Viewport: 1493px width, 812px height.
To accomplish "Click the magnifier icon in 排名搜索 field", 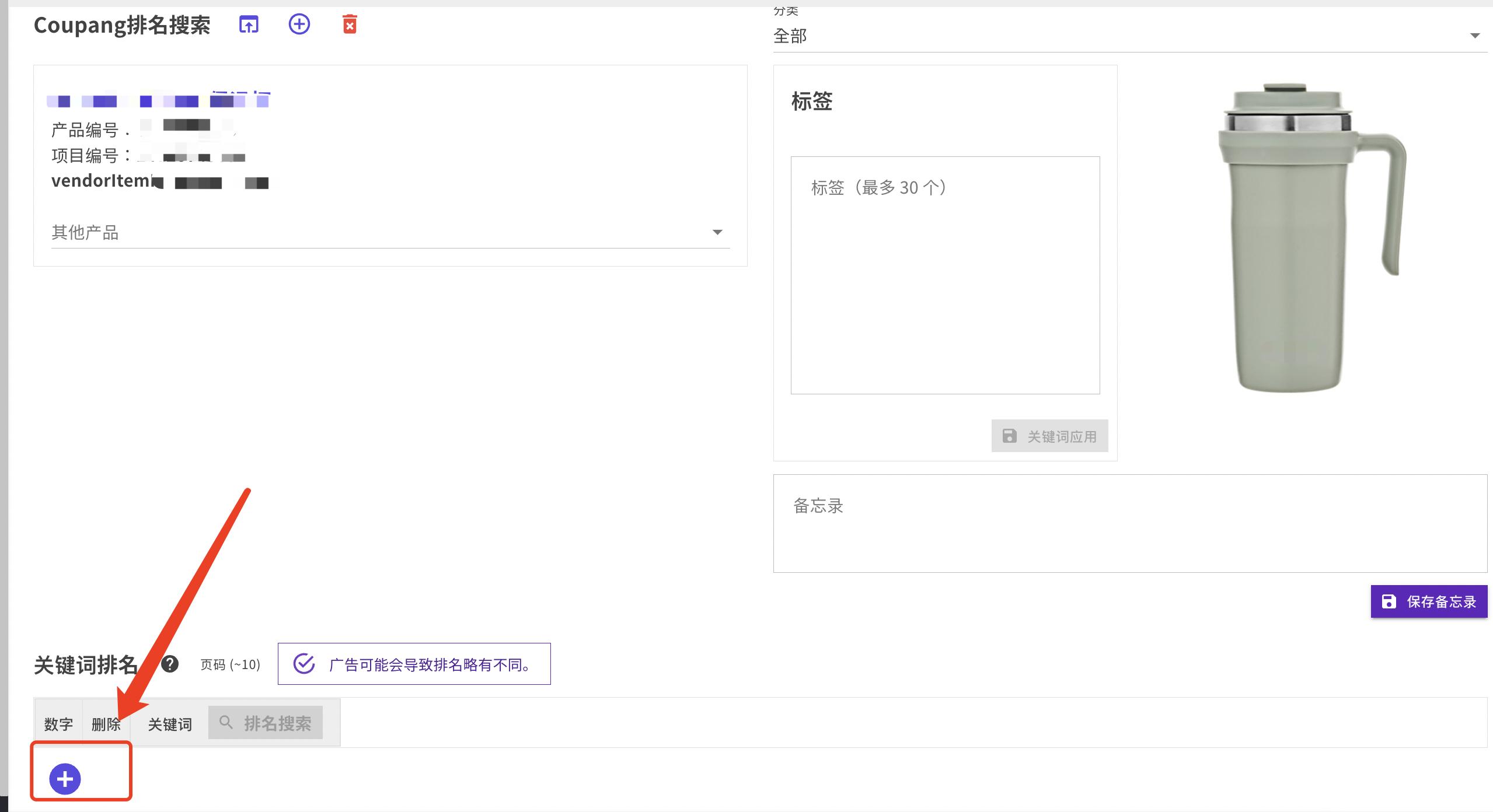I will pyautogui.click(x=226, y=722).
